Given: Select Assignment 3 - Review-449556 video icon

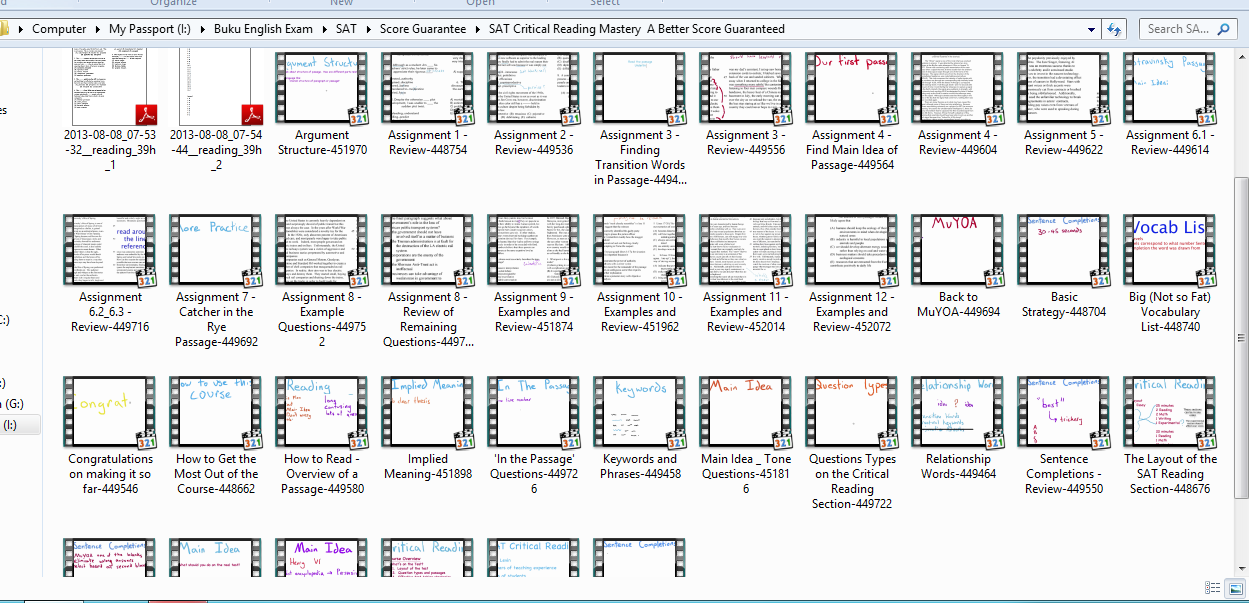Looking at the screenshot, I should pos(746,88).
